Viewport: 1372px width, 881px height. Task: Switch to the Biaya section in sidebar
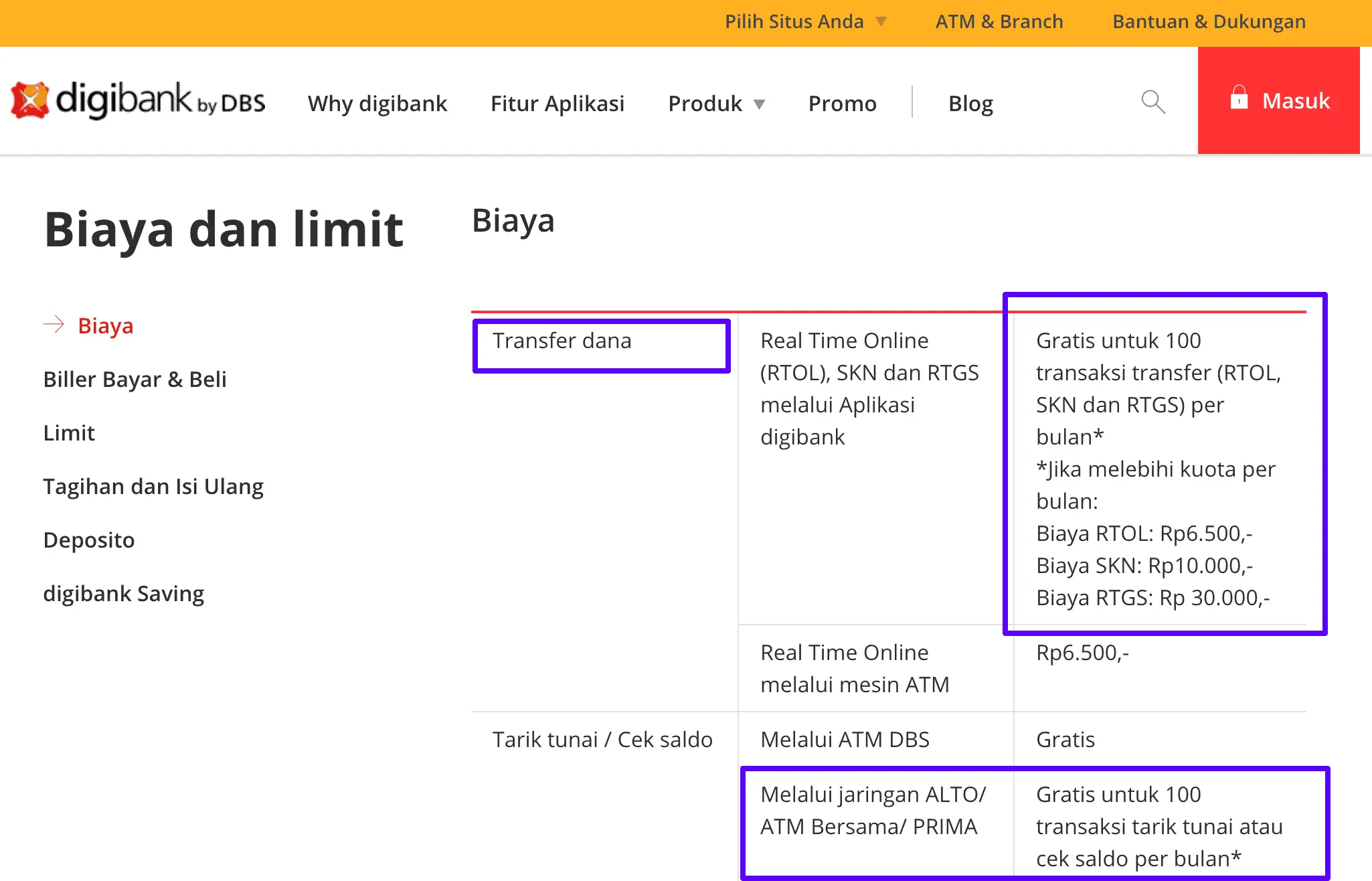coord(104,325)
